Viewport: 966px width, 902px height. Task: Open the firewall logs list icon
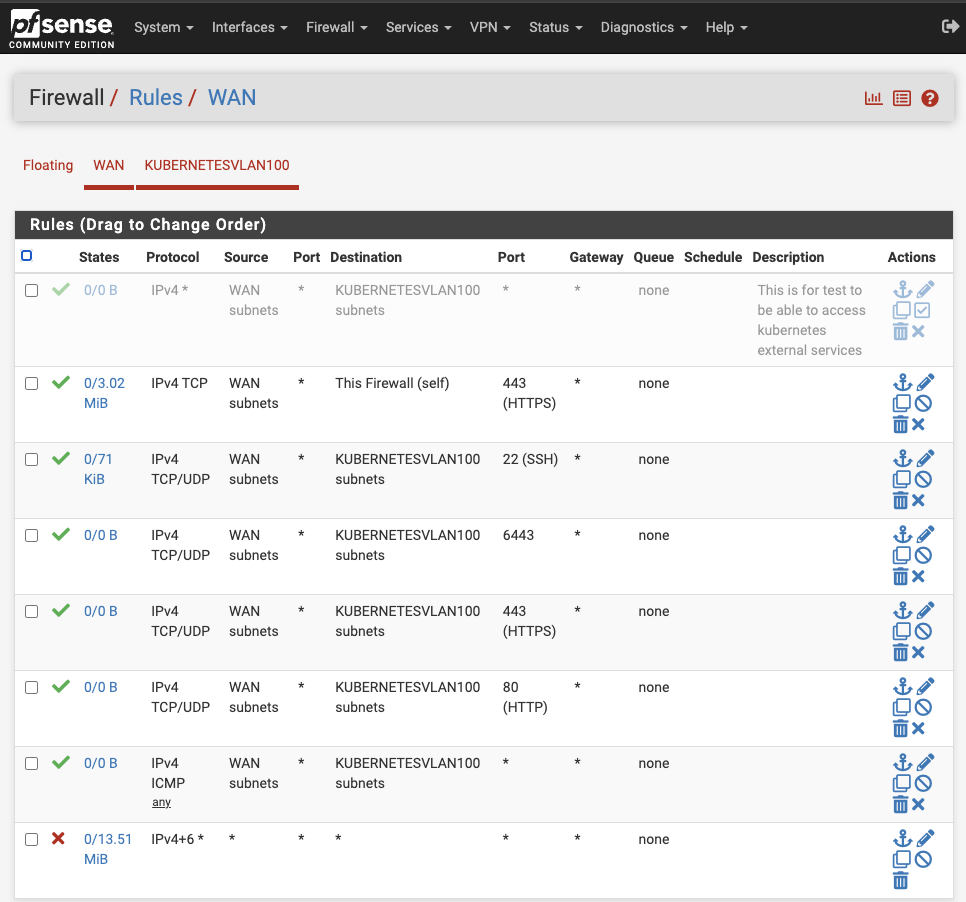[x=902, y=98]
